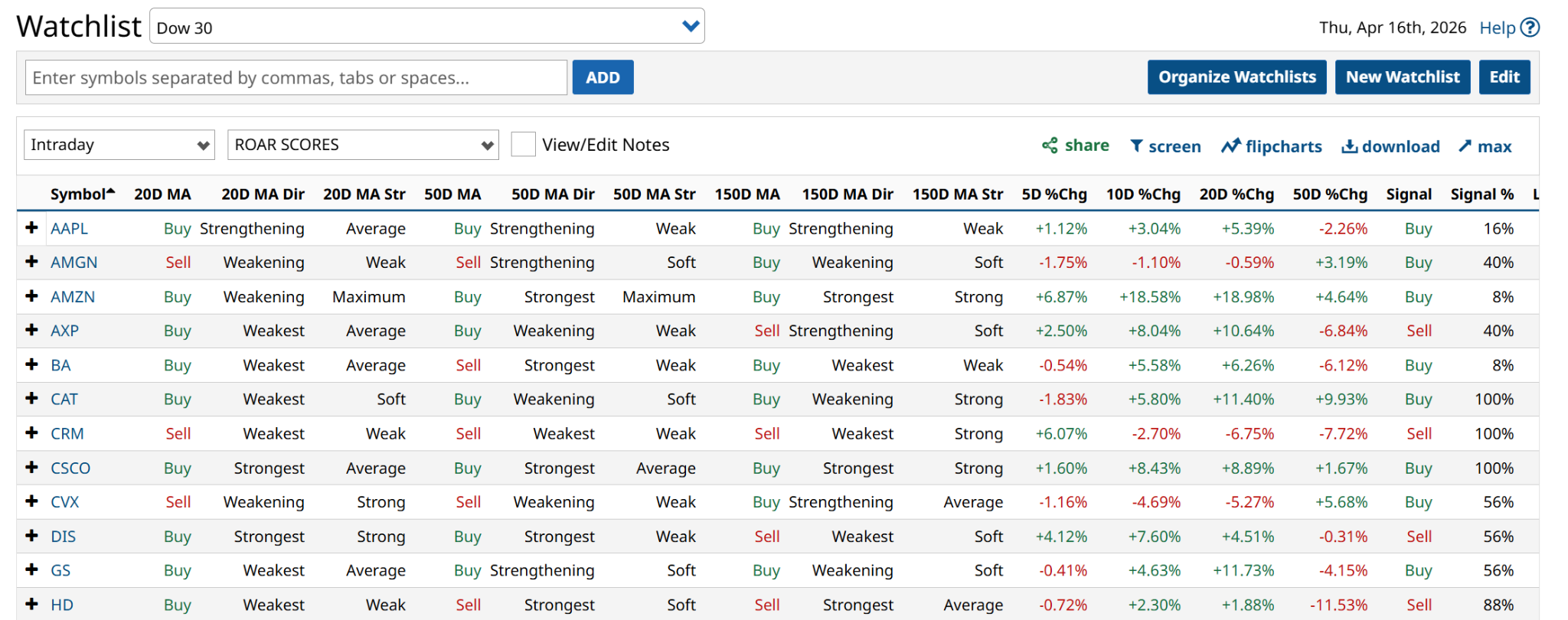The height and width of the screenshot is (620, 1568).
Task: Open flipcharts view
Action: [1230, 146]
